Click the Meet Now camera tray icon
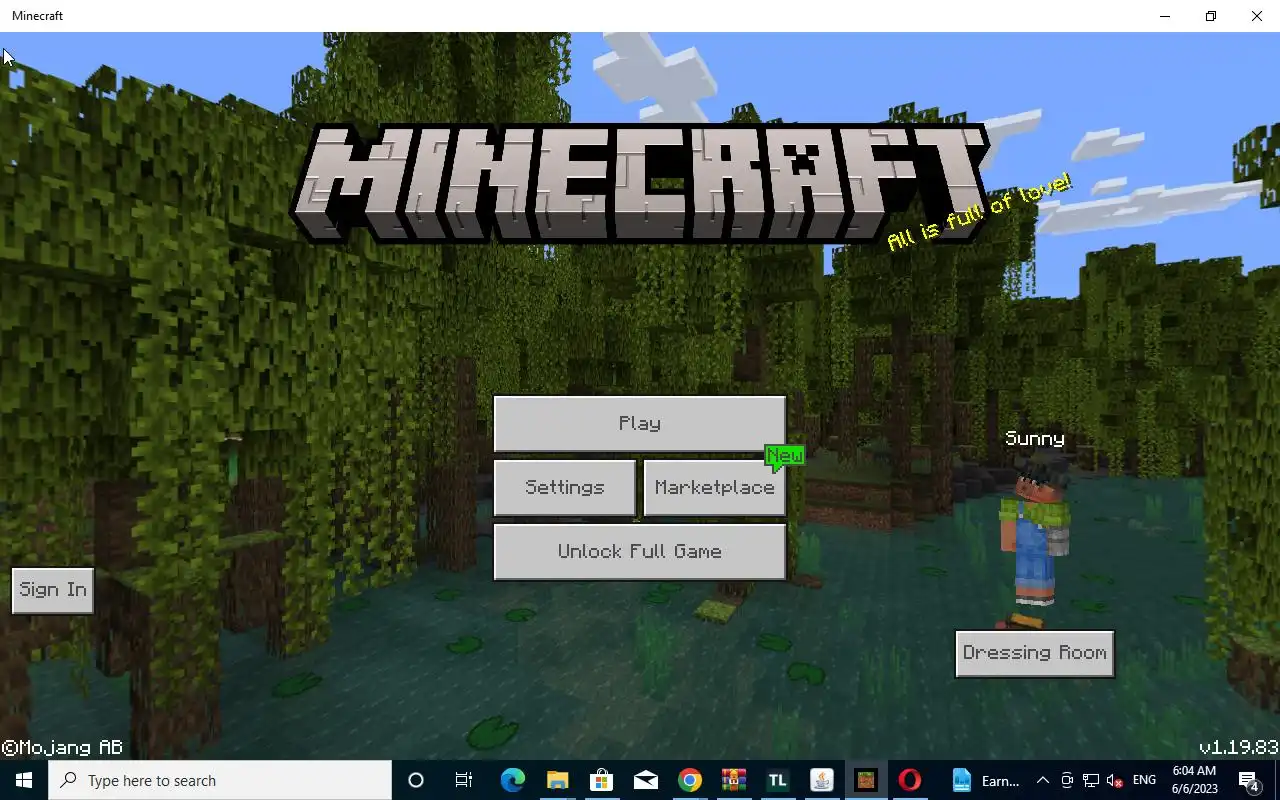Viewport: 1280px width, 800px height. click(x=1067, y=780)
